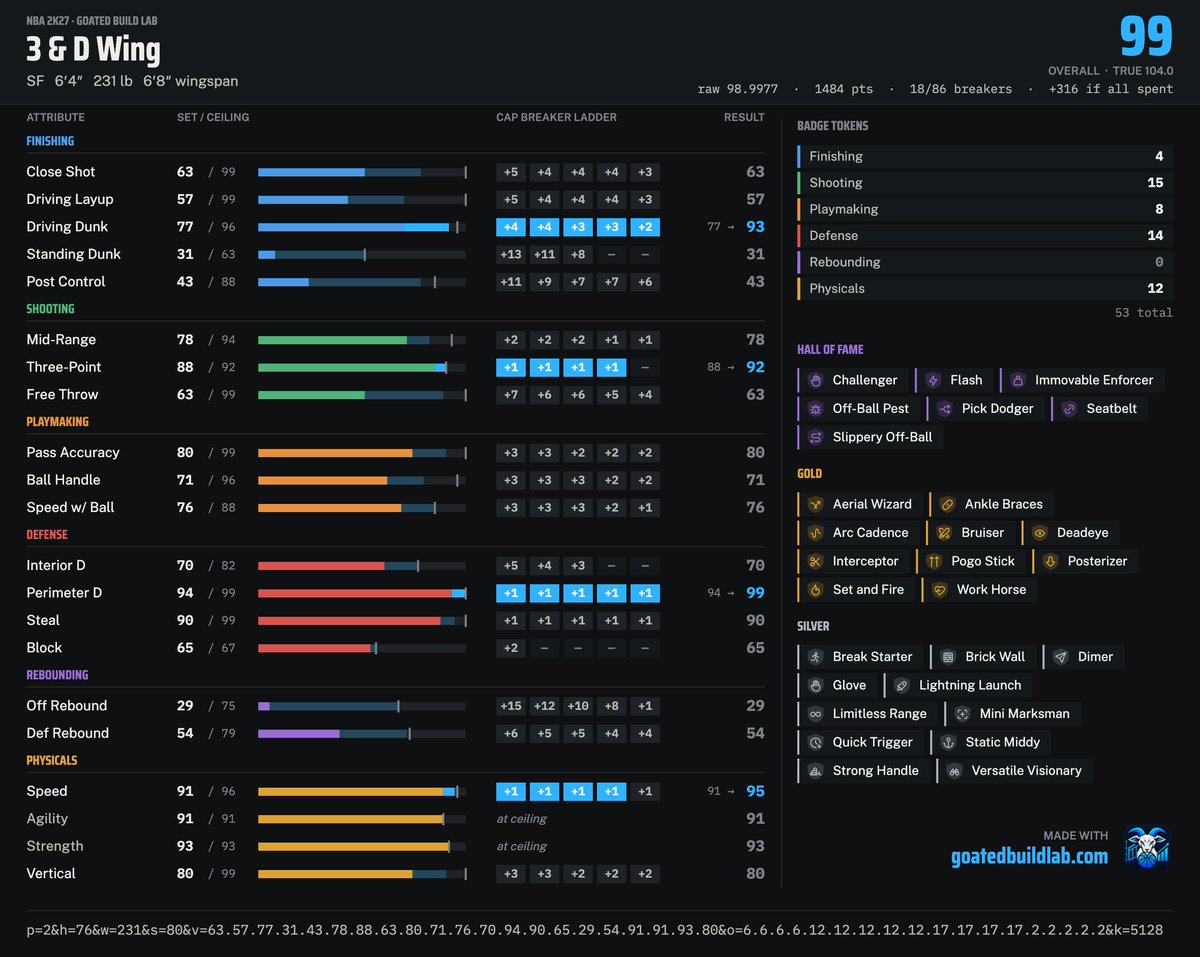Click the Immovable Enforcer lock icon
Screen dimensions: 1200x957
coord(1018,380)
